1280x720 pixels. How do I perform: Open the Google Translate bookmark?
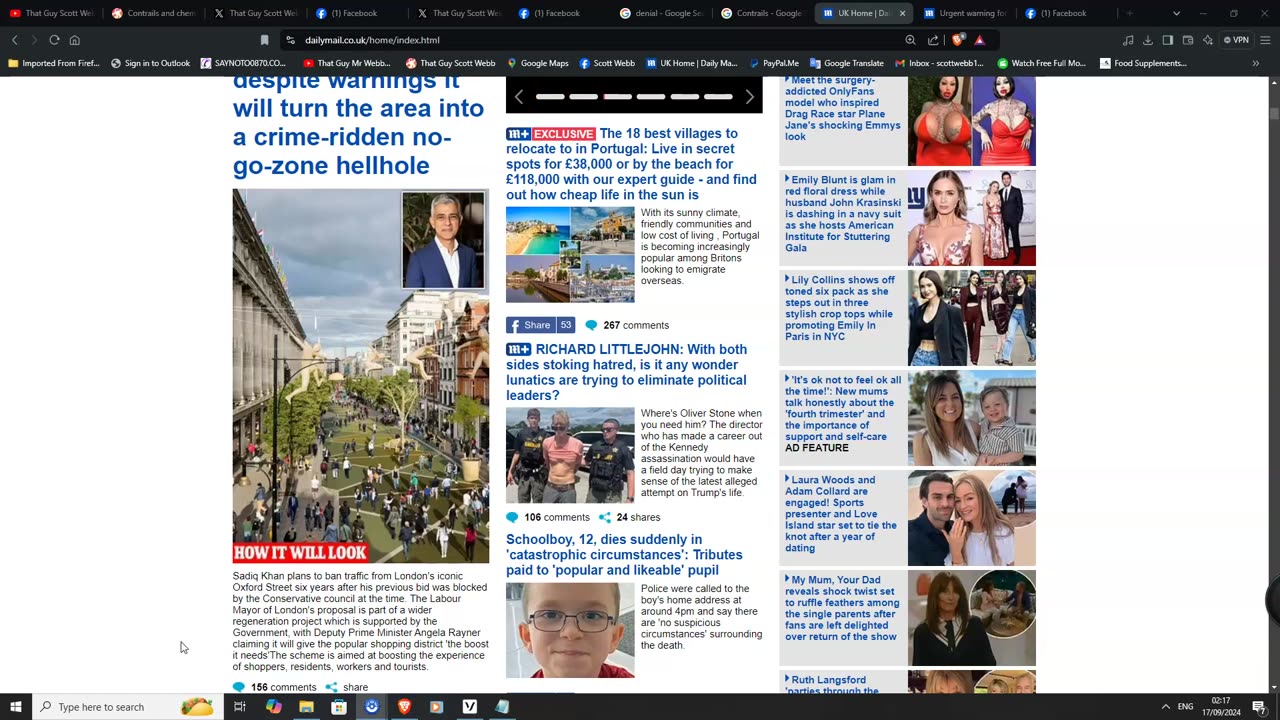[846, 63]
